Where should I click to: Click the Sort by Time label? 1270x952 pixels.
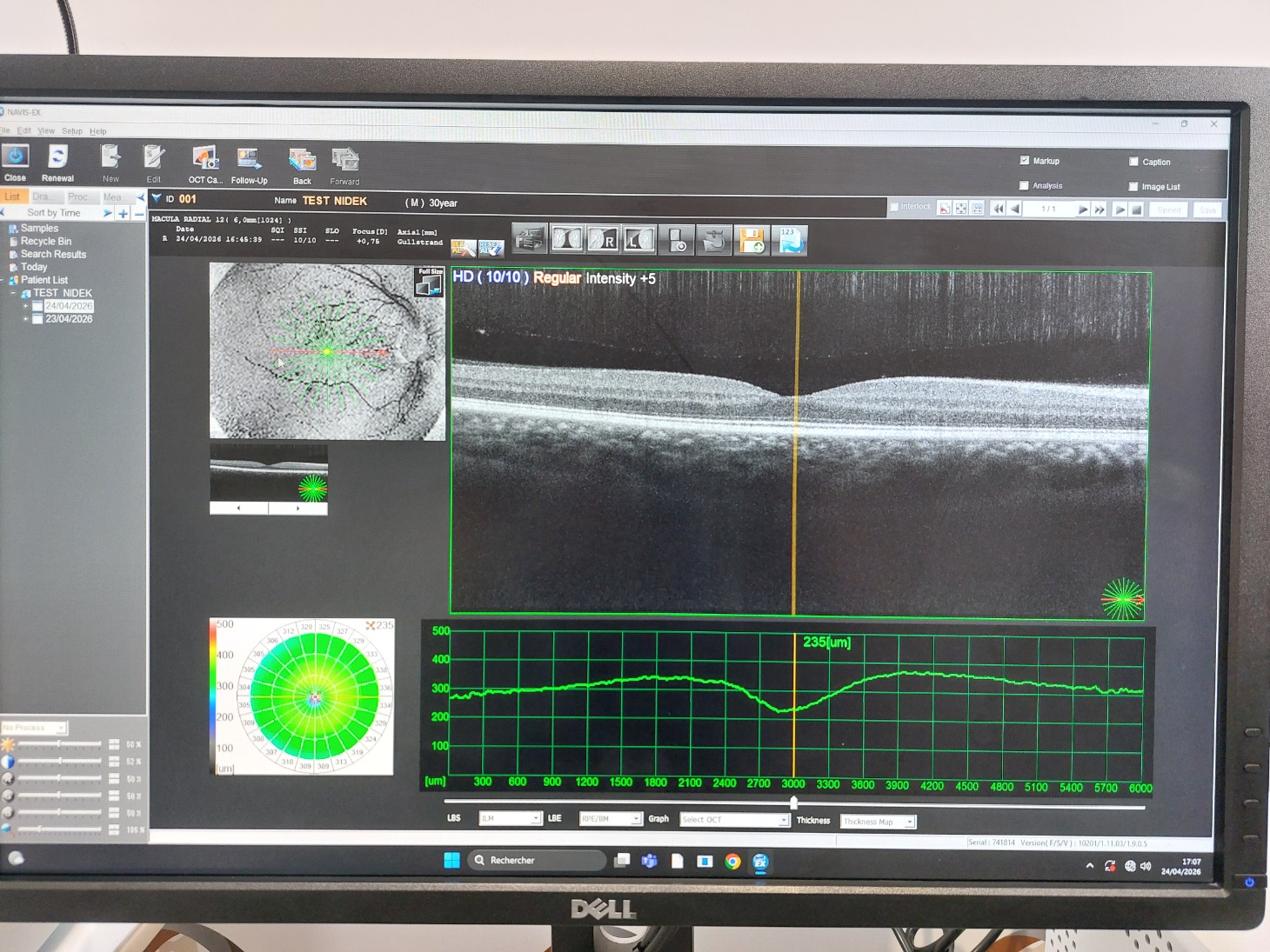click(x=53, y=213)
